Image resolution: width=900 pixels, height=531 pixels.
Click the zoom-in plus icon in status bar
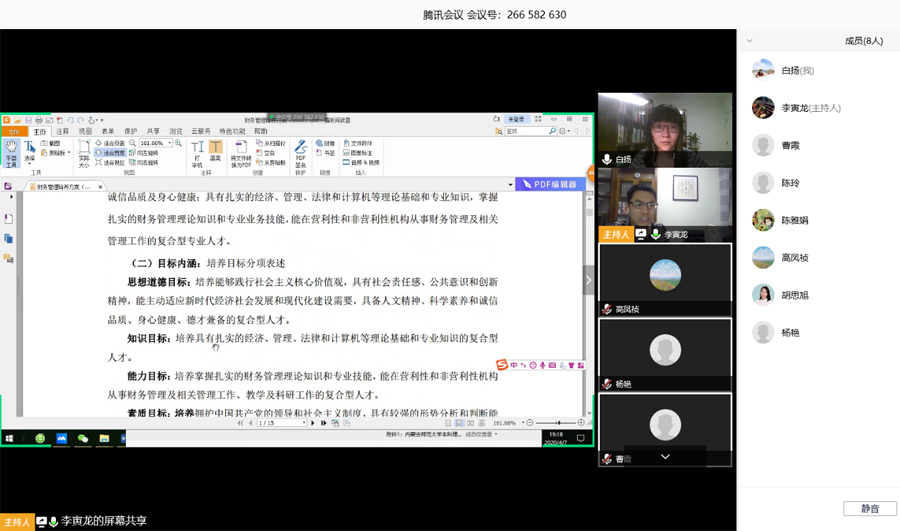click(x=582, y=423)
